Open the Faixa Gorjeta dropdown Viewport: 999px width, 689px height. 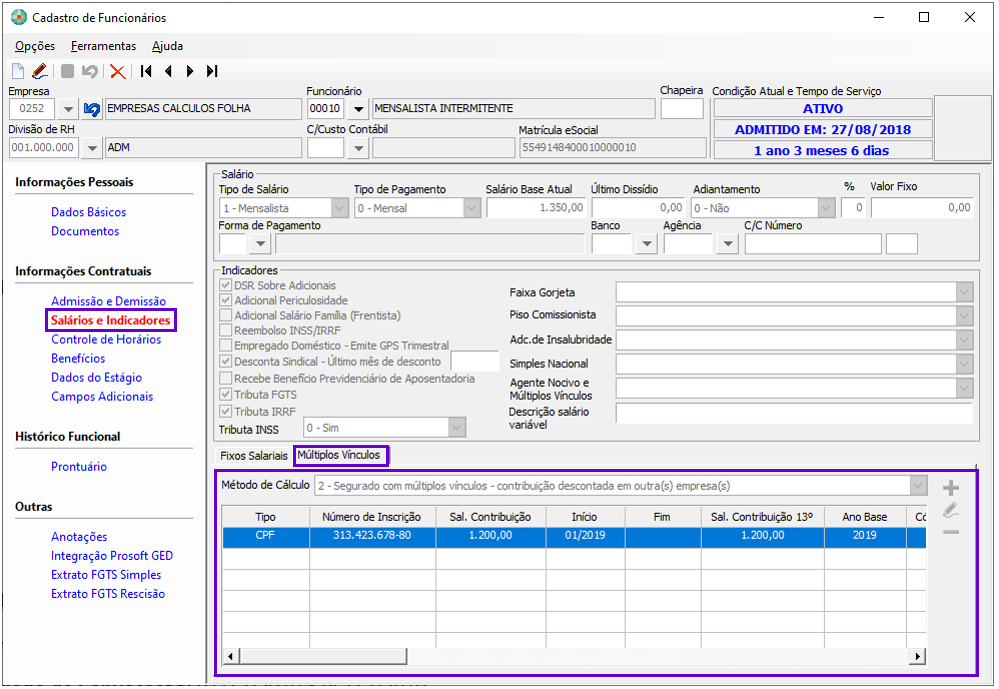(x=965, y=293)
